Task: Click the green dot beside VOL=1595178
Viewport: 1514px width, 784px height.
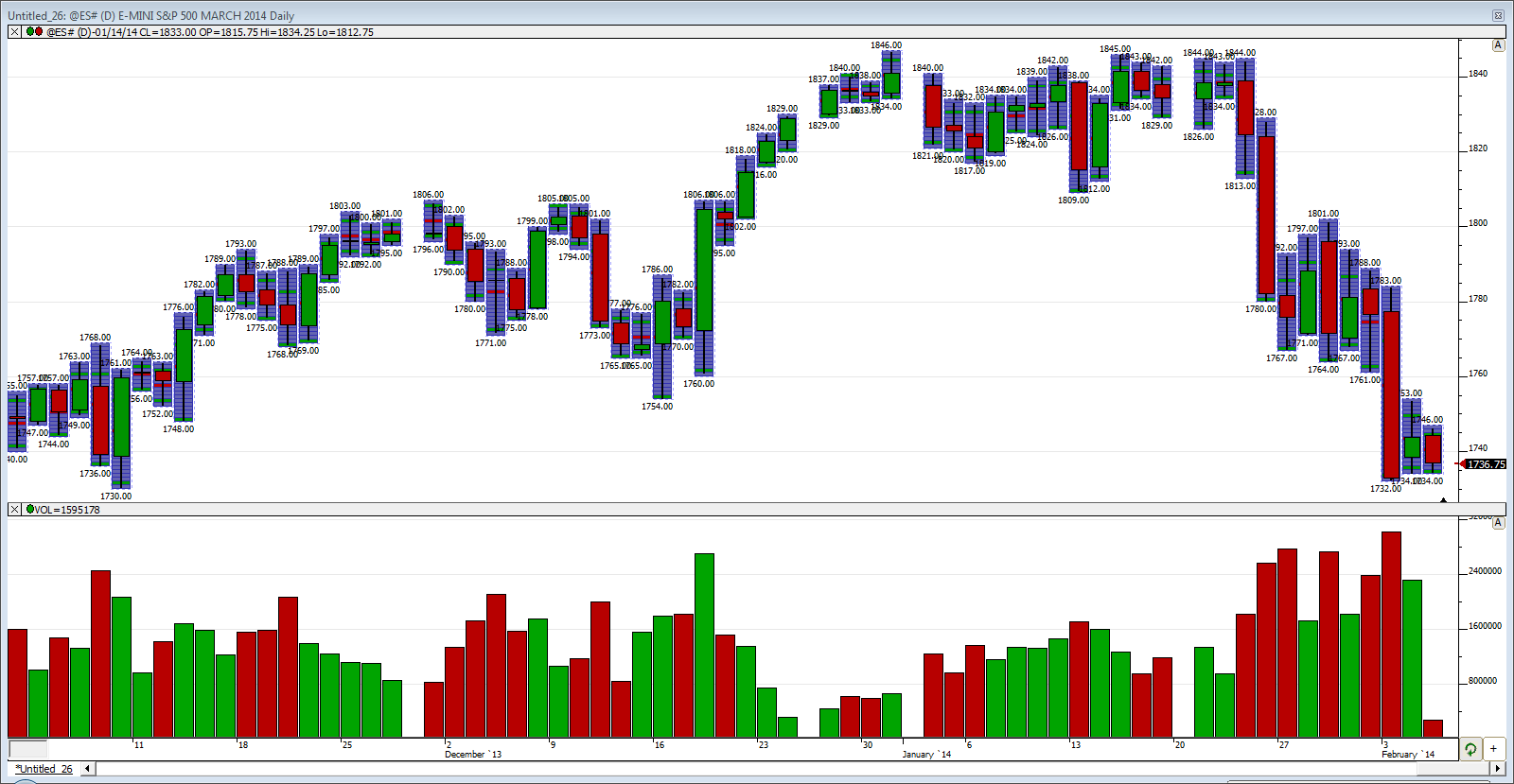Action: tap(29, 510)
